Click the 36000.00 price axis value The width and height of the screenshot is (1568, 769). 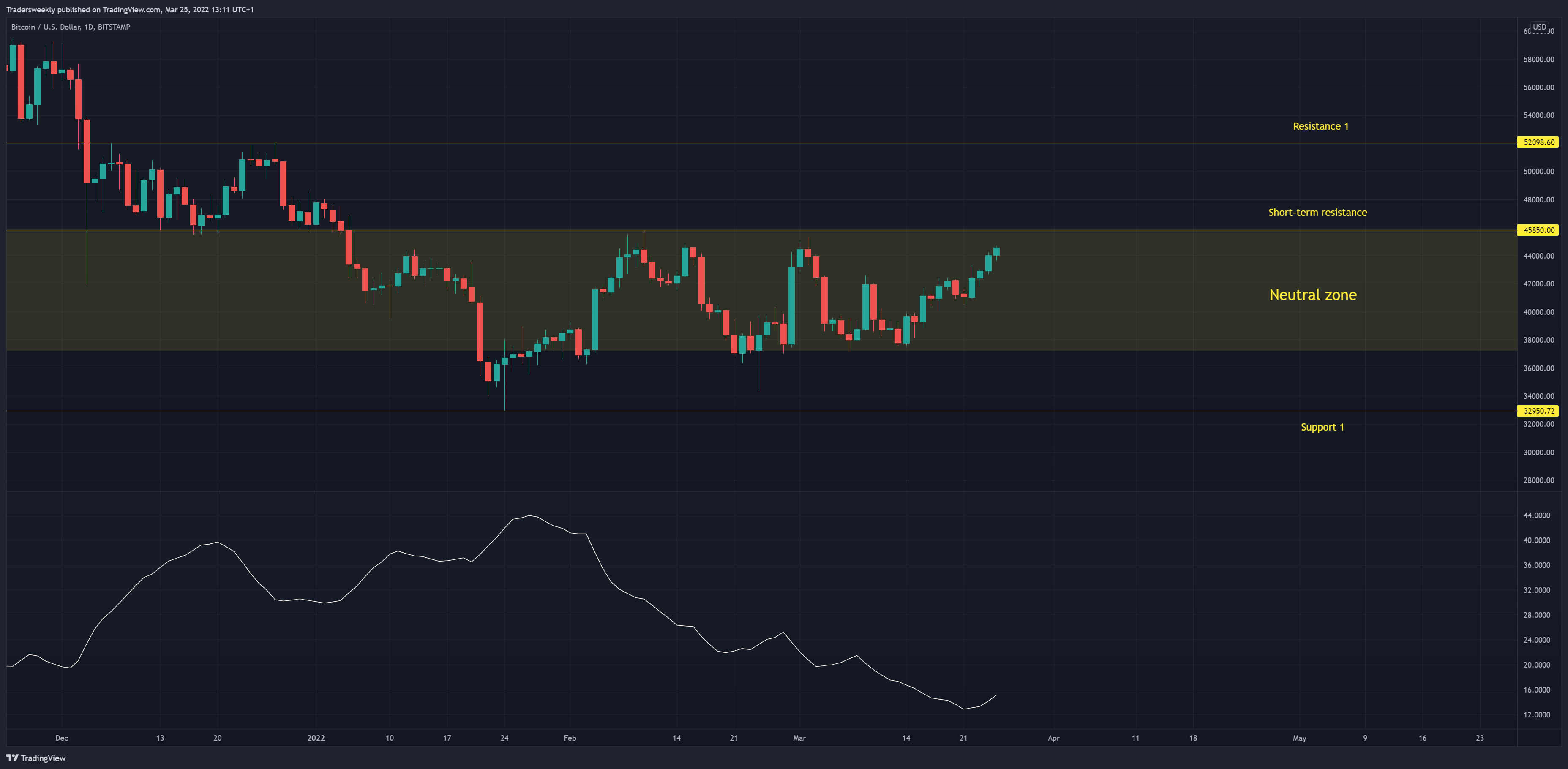point(1539,368)
